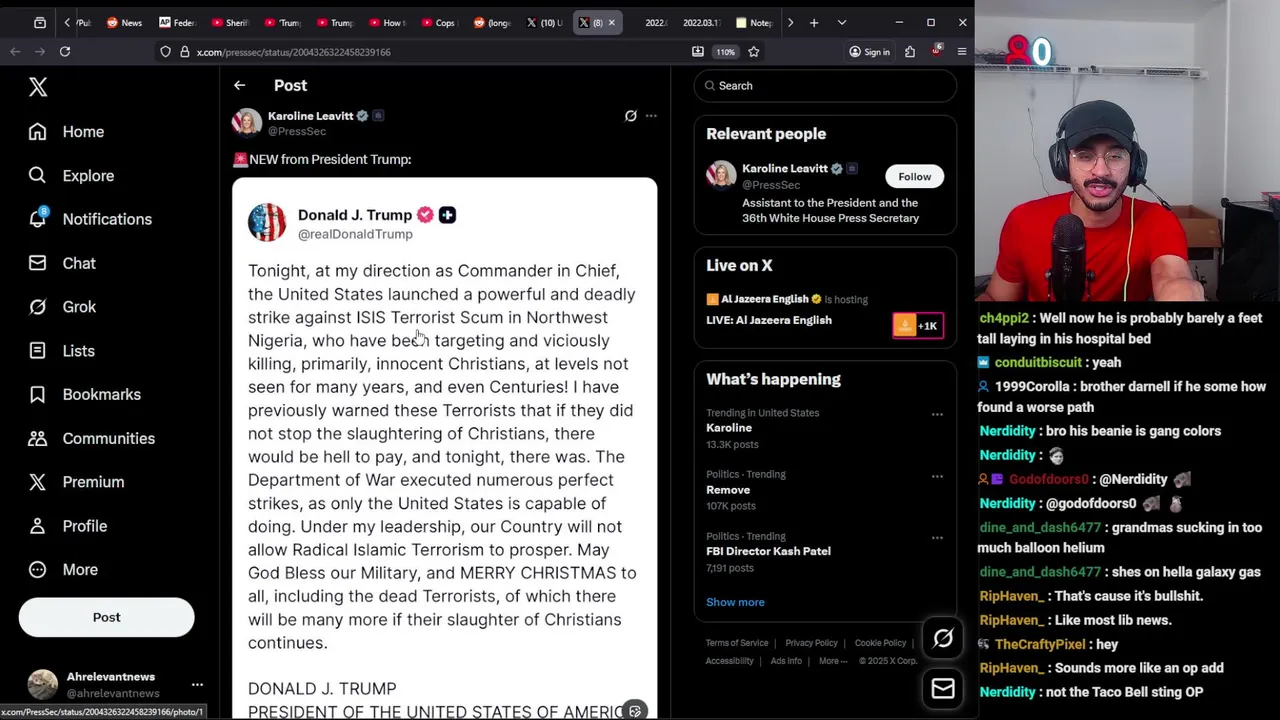Open Grok in the sidebar

62,307
